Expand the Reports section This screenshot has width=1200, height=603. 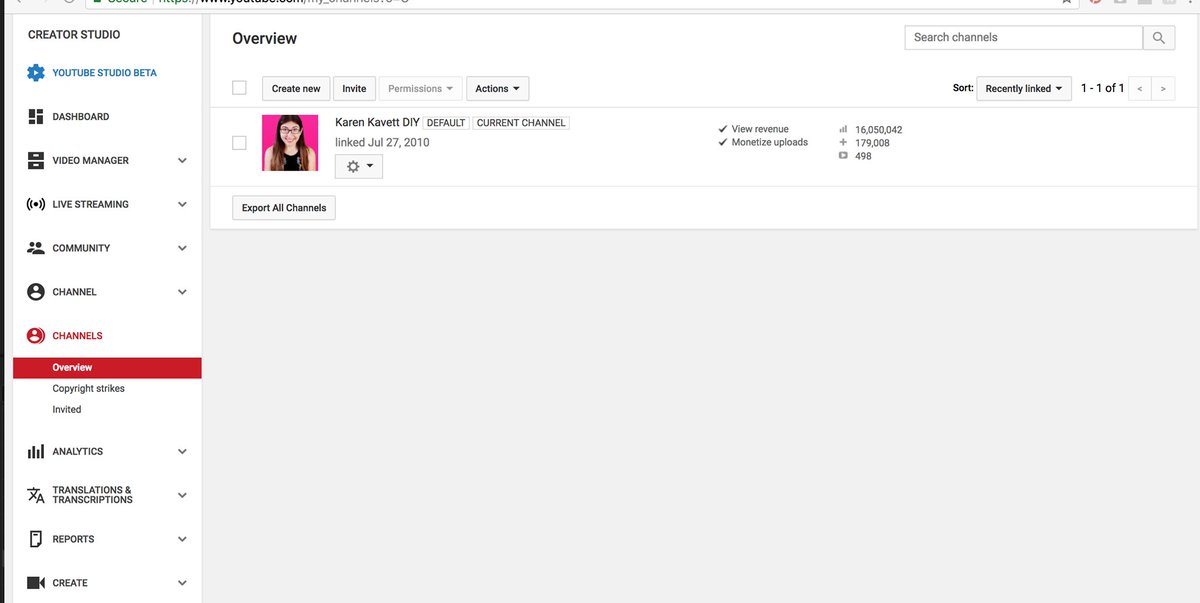tap(182, 539)
